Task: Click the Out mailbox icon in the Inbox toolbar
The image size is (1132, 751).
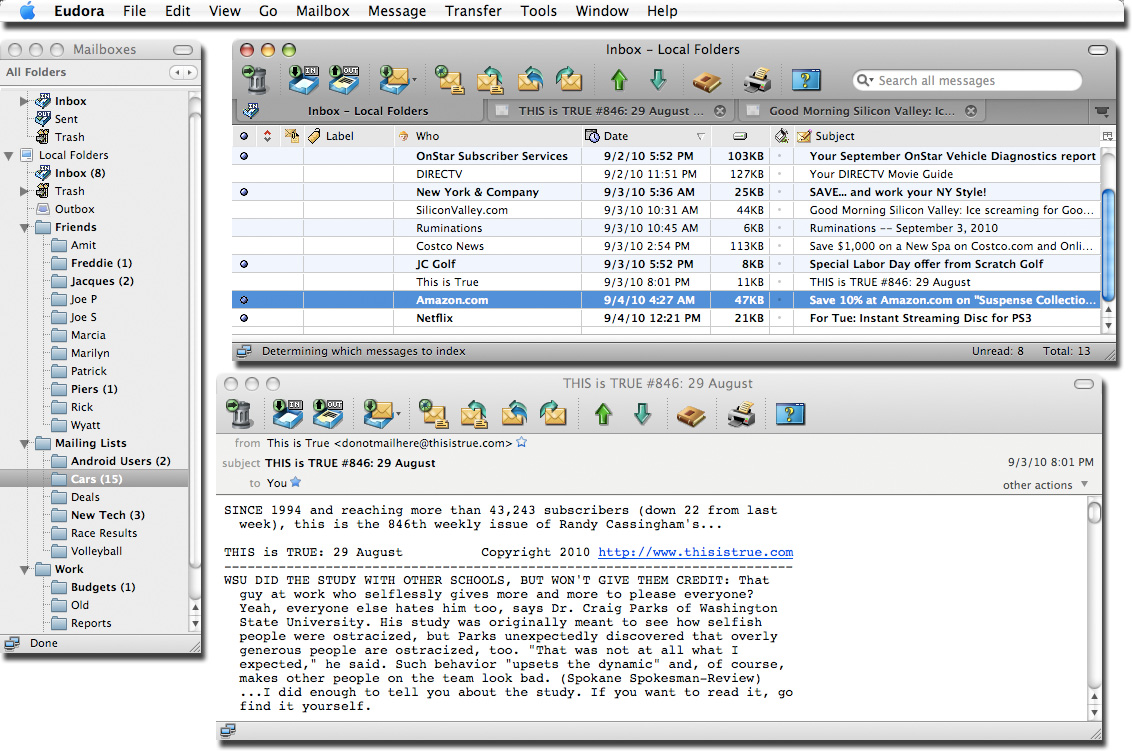Action: [344, 80]
